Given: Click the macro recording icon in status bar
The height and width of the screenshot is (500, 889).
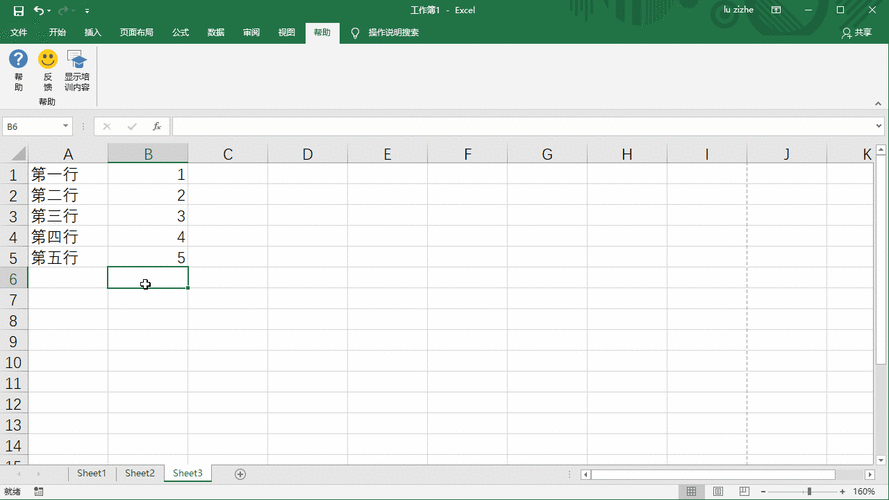Looking at the screenshot, I should tap(39, 491).
